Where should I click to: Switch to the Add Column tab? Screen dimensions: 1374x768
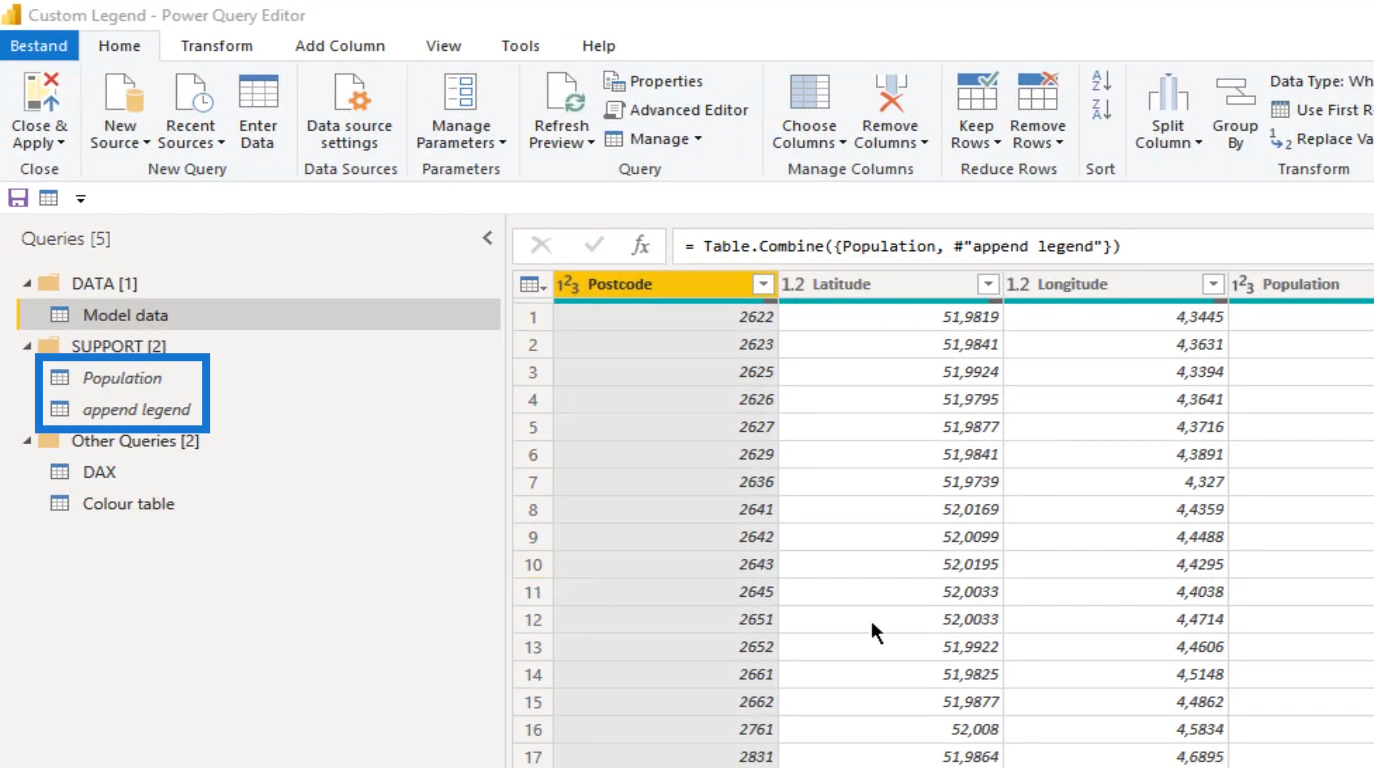pyautogui.click(x=340, y=46)
